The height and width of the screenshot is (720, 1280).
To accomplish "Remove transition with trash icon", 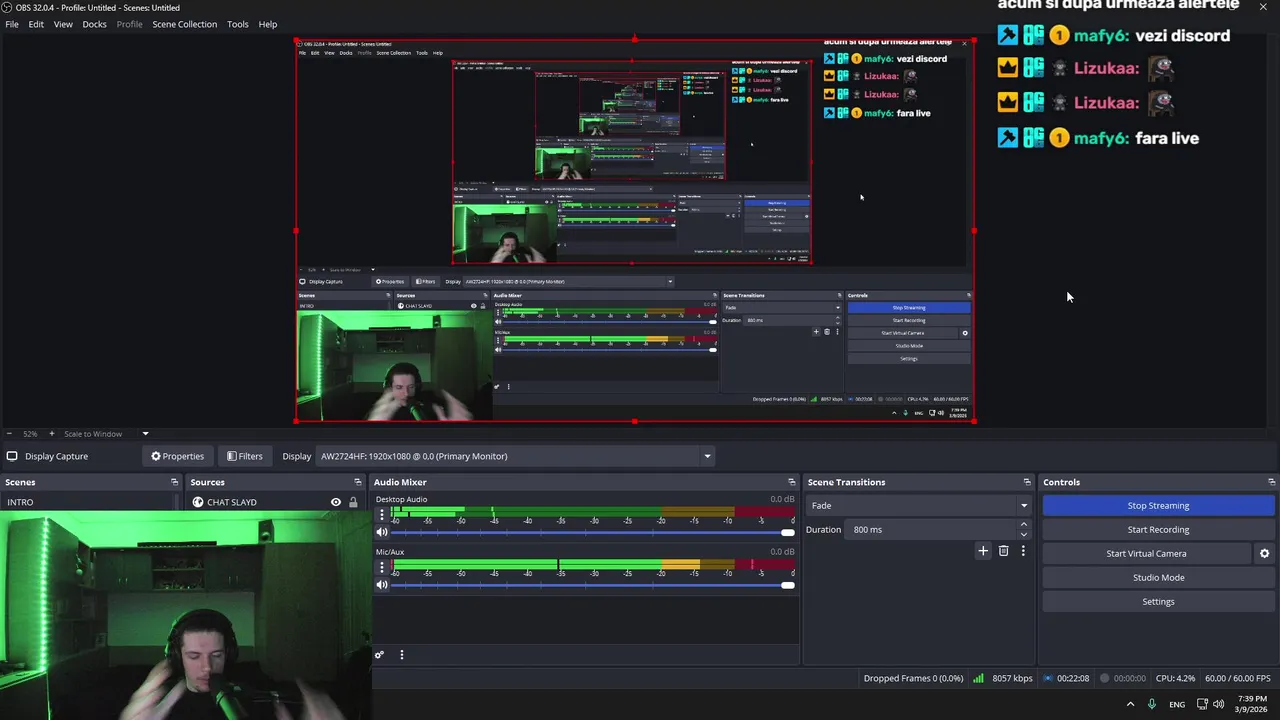I will click(1003, 551).
